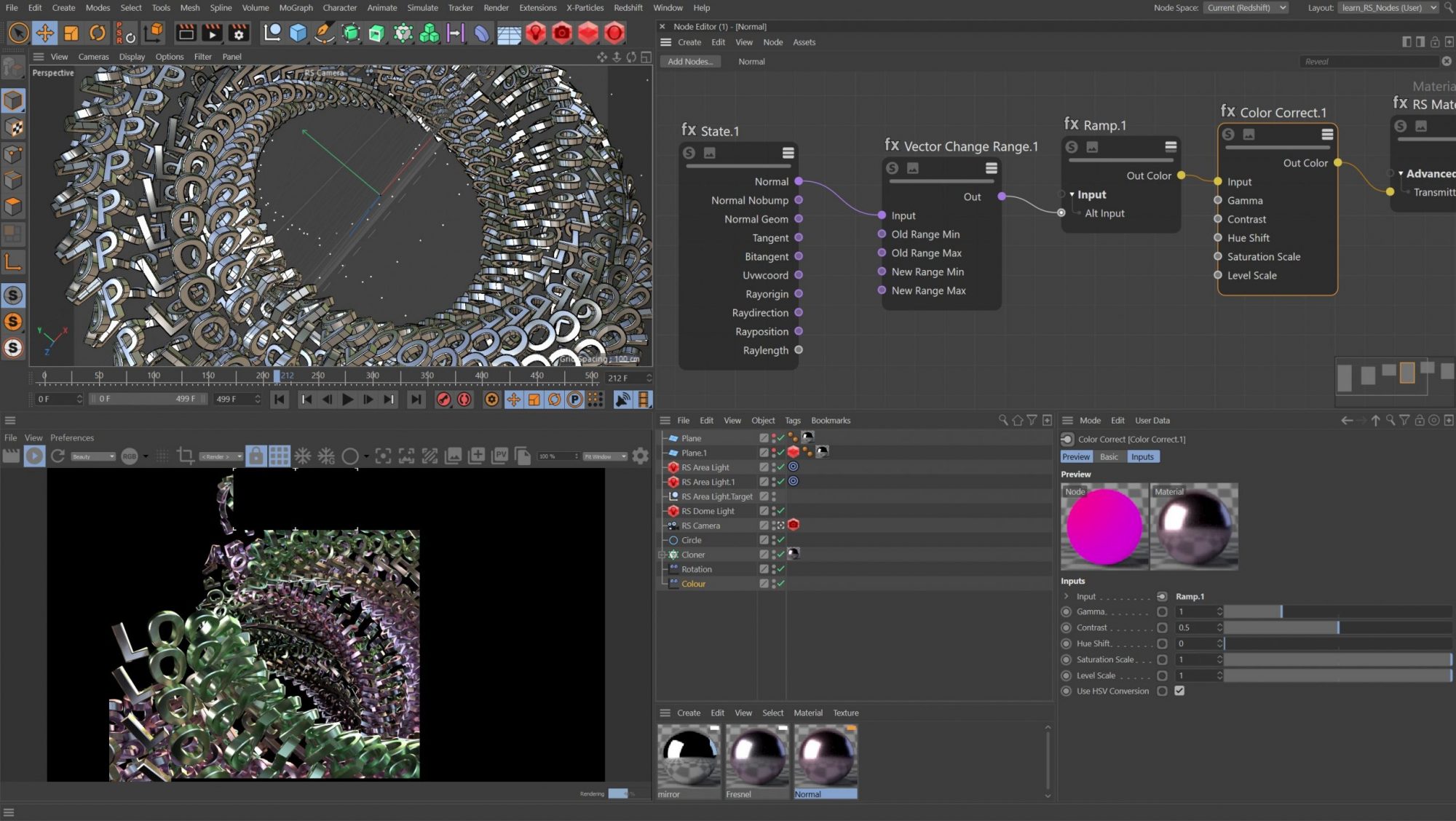Screen dimensions: 1456x821
Task: Select the Move tool in top toolbar
Action: click(x=45, y=33)
